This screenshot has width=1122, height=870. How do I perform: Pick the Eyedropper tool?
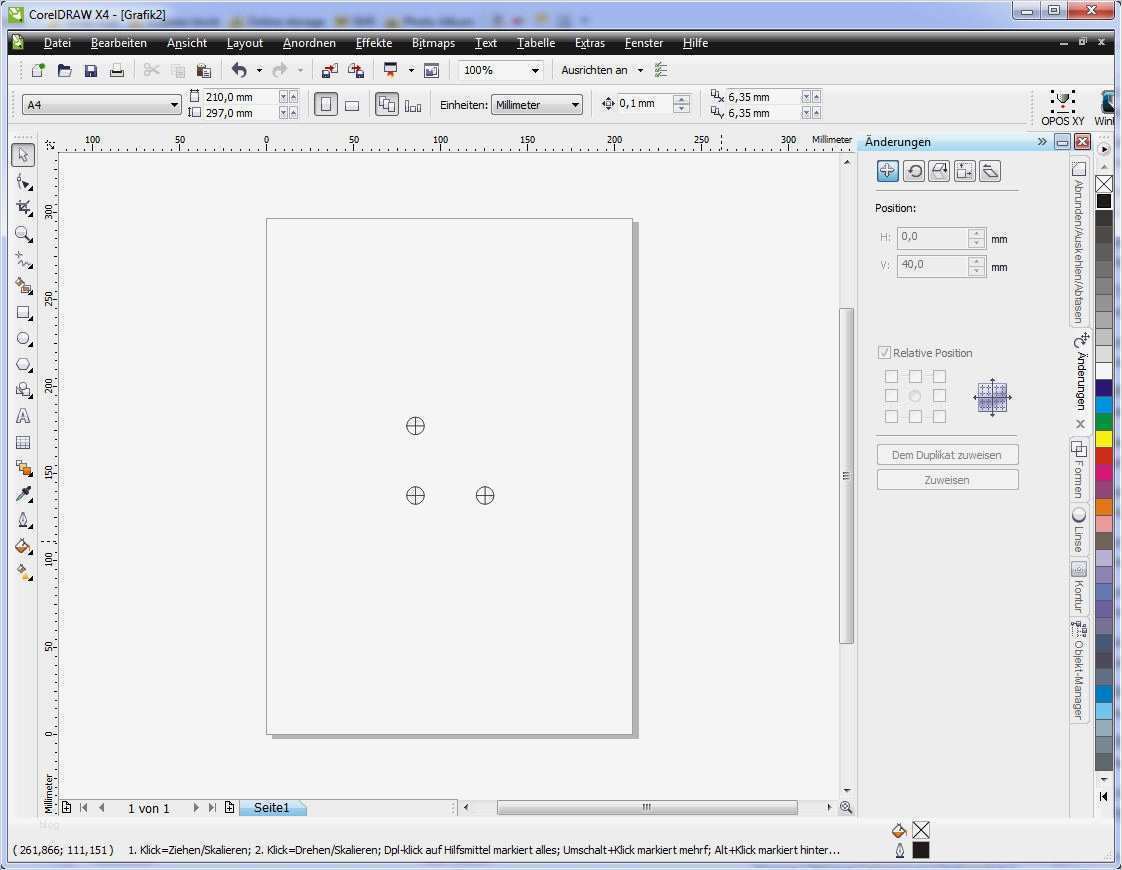(23, 494)
